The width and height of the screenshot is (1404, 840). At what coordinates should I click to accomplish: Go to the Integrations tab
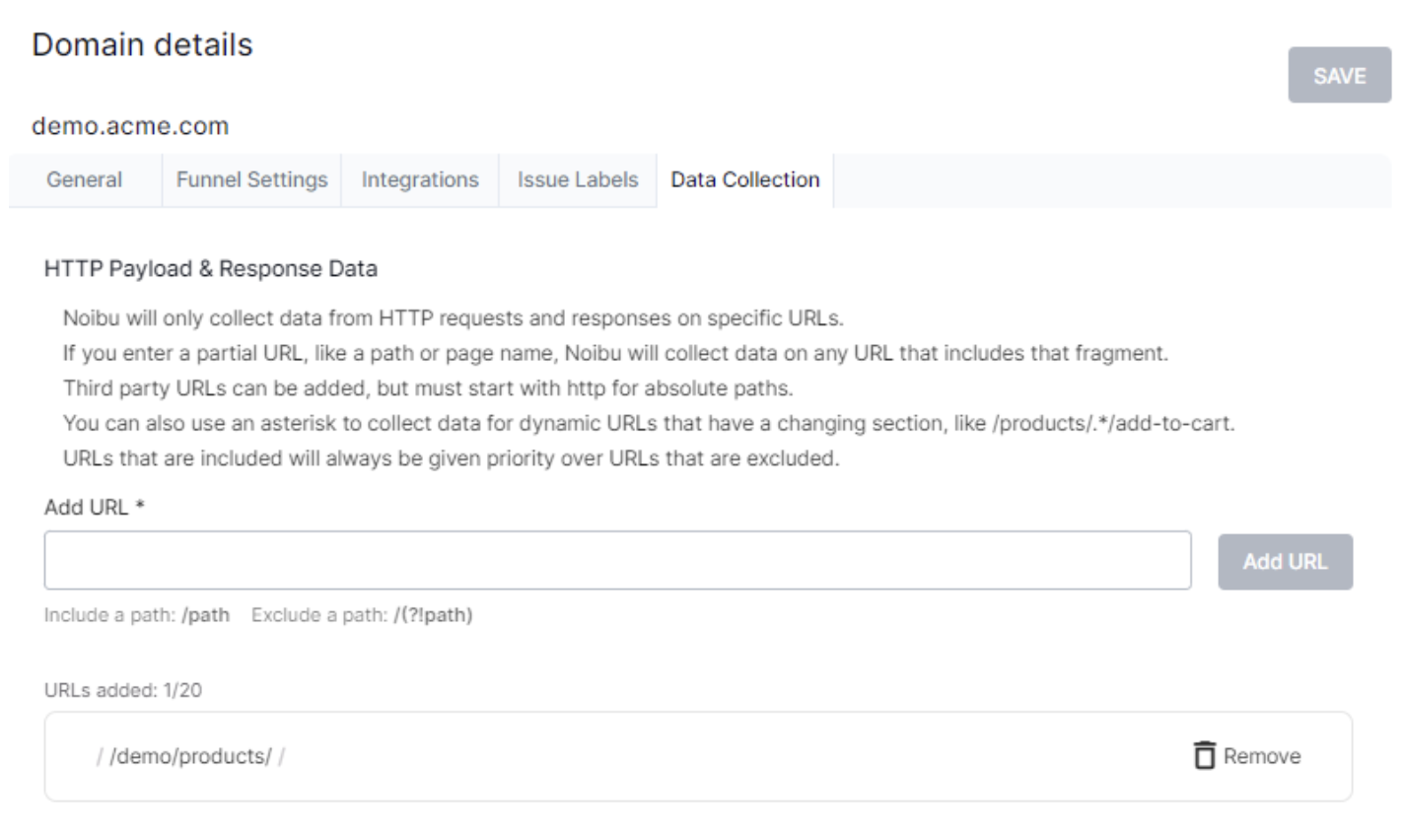click(420, 180)
